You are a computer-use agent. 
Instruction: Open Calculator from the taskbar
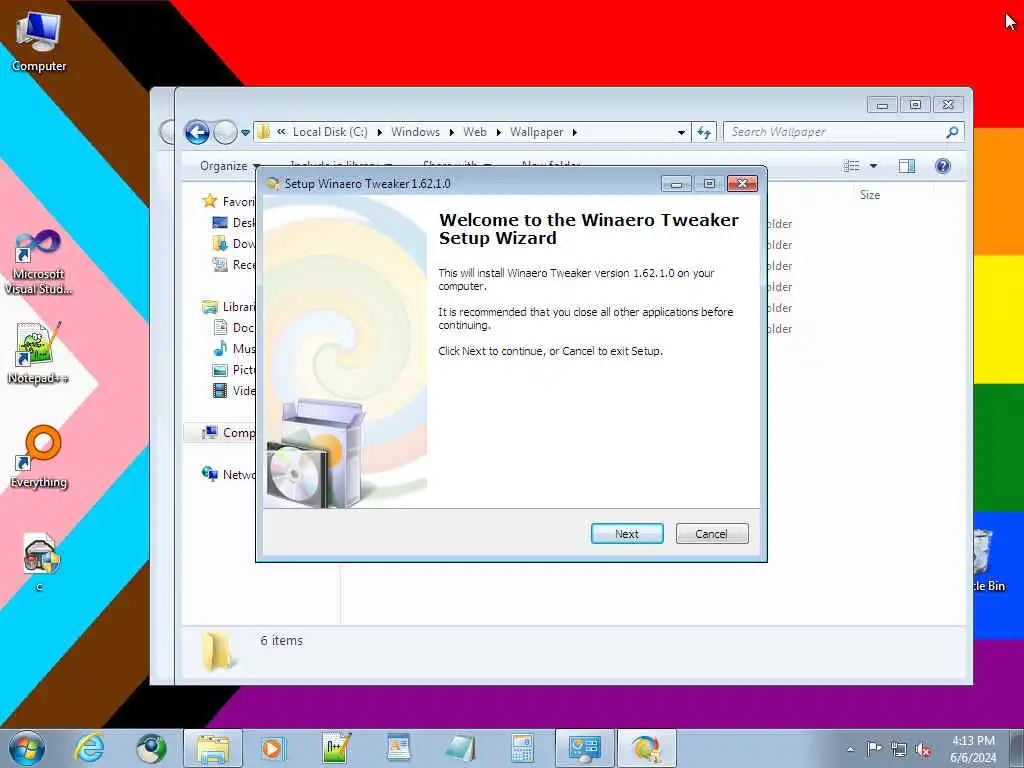point(522,748)
